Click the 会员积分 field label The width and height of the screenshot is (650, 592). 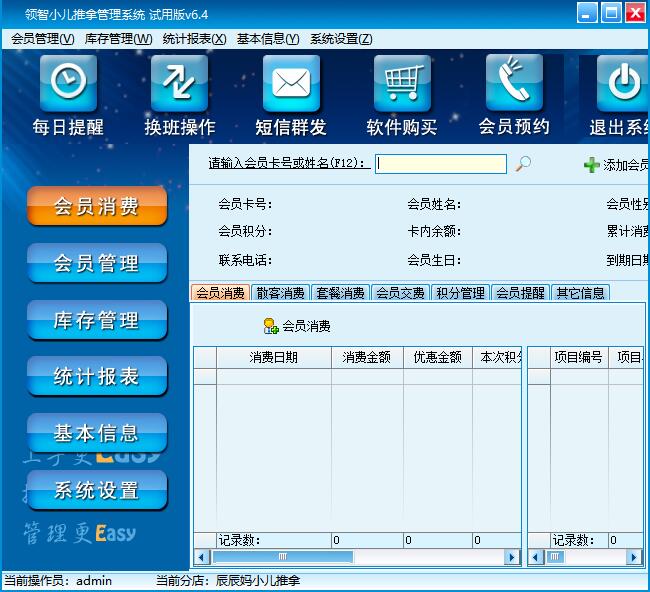pos(245,231)
